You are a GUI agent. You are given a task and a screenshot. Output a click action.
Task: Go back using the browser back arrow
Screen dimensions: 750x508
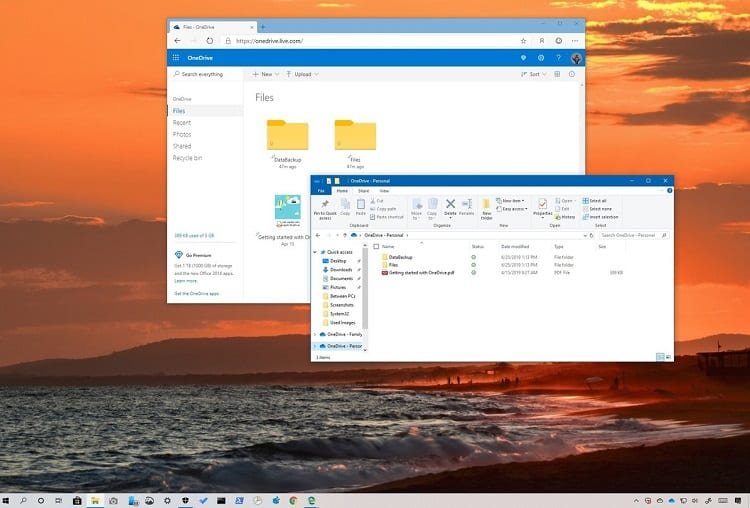coord(177,41)
